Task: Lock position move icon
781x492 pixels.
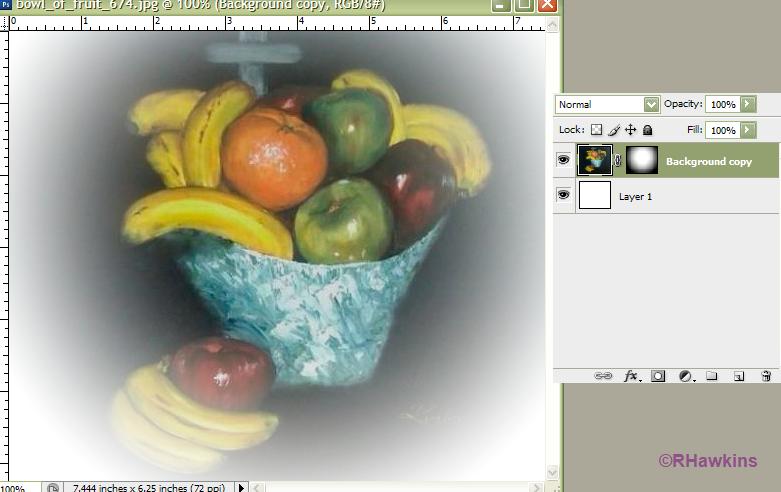Action: [631, 130]
